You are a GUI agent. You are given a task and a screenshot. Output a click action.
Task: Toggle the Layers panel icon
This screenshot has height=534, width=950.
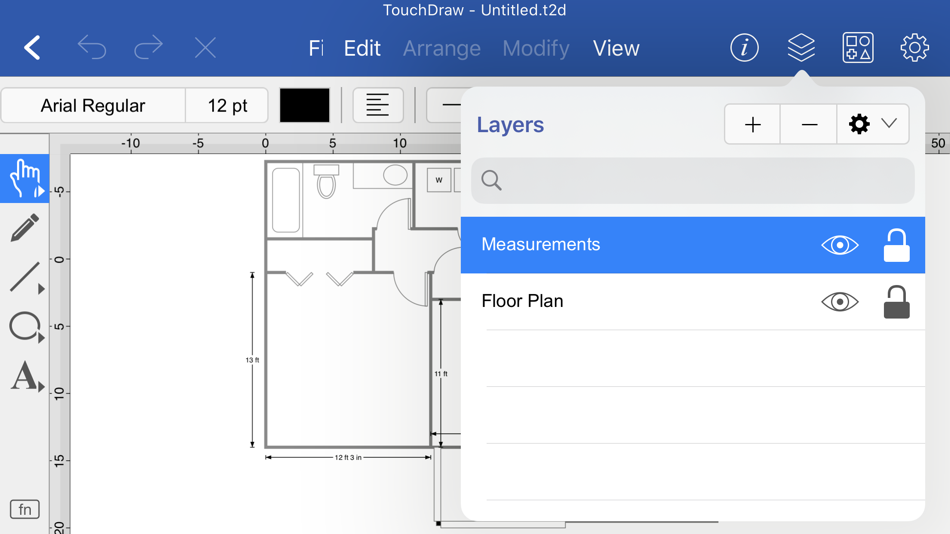pyautogui.click(x=801, y=48)
